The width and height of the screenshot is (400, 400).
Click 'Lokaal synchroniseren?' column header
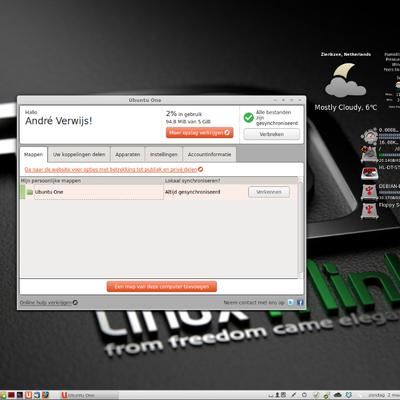pyautogui.click(x=193, y=181)
